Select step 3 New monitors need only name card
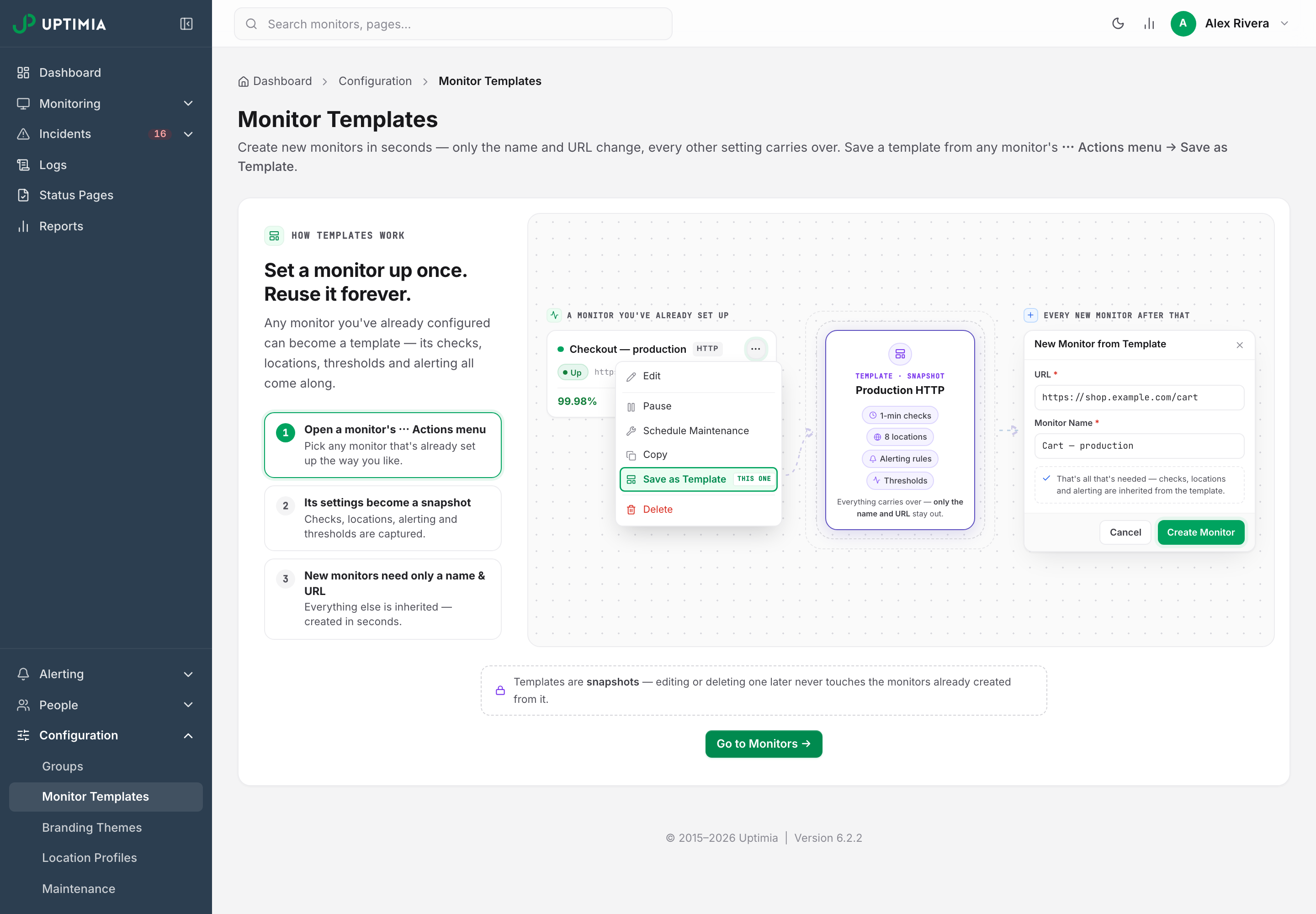Image resolution: width=1316 pixels, height=914 pixels. (x=382, y=599)
